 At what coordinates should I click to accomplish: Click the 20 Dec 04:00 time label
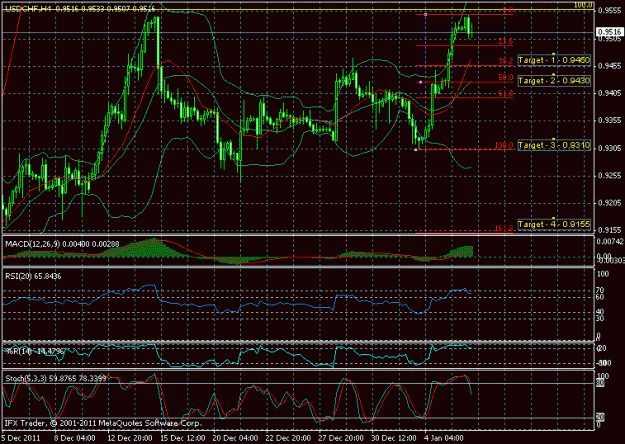(x=235, y=438)
